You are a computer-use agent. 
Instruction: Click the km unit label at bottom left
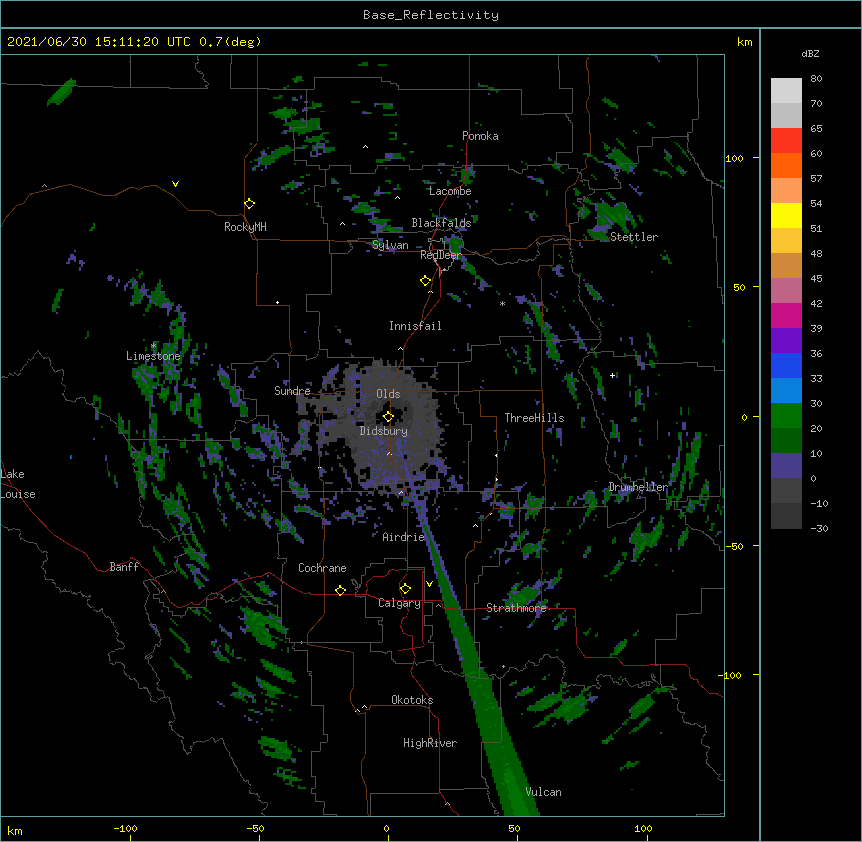click(14, 831)
